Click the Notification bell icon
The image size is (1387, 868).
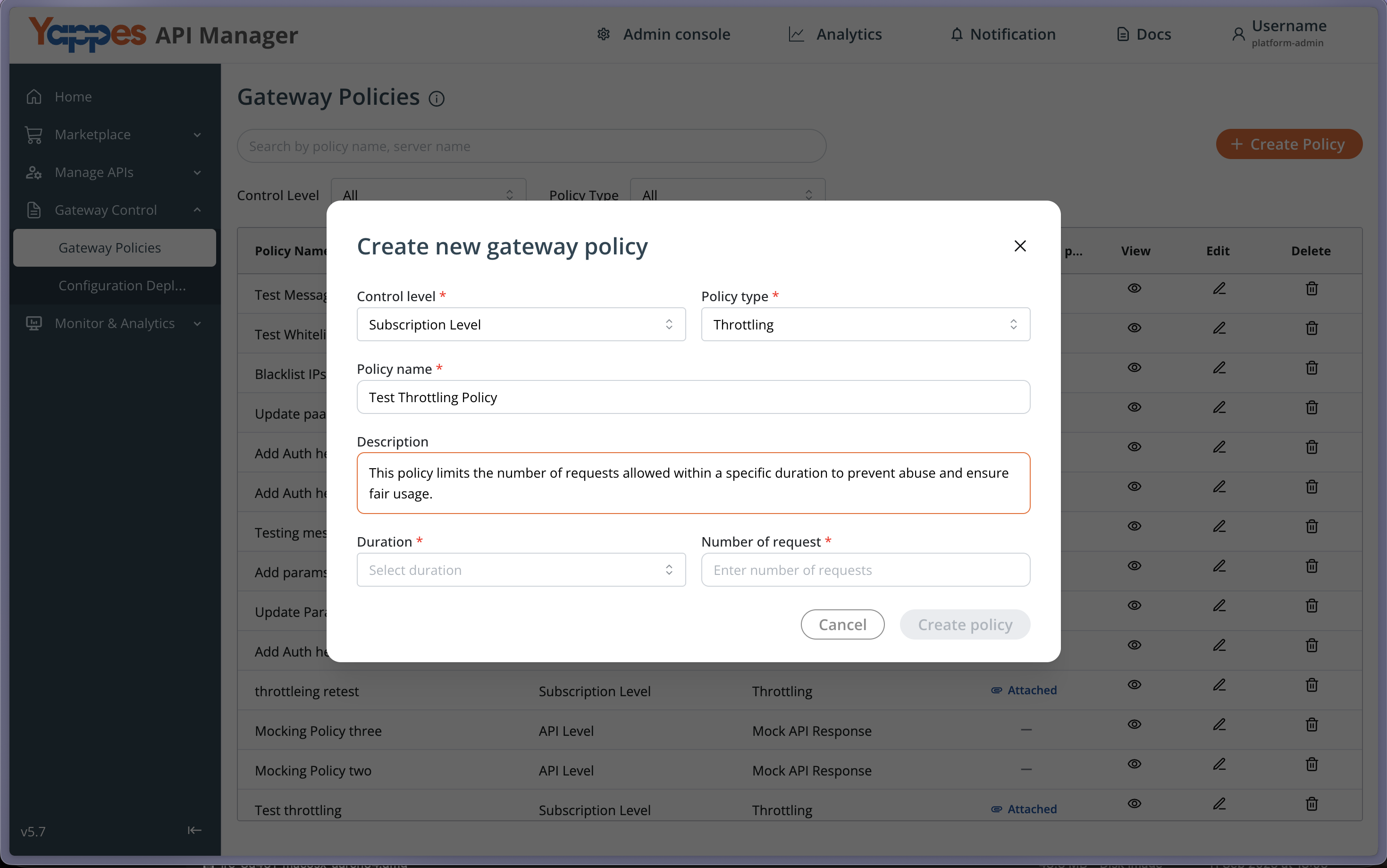tap(957, 34)
